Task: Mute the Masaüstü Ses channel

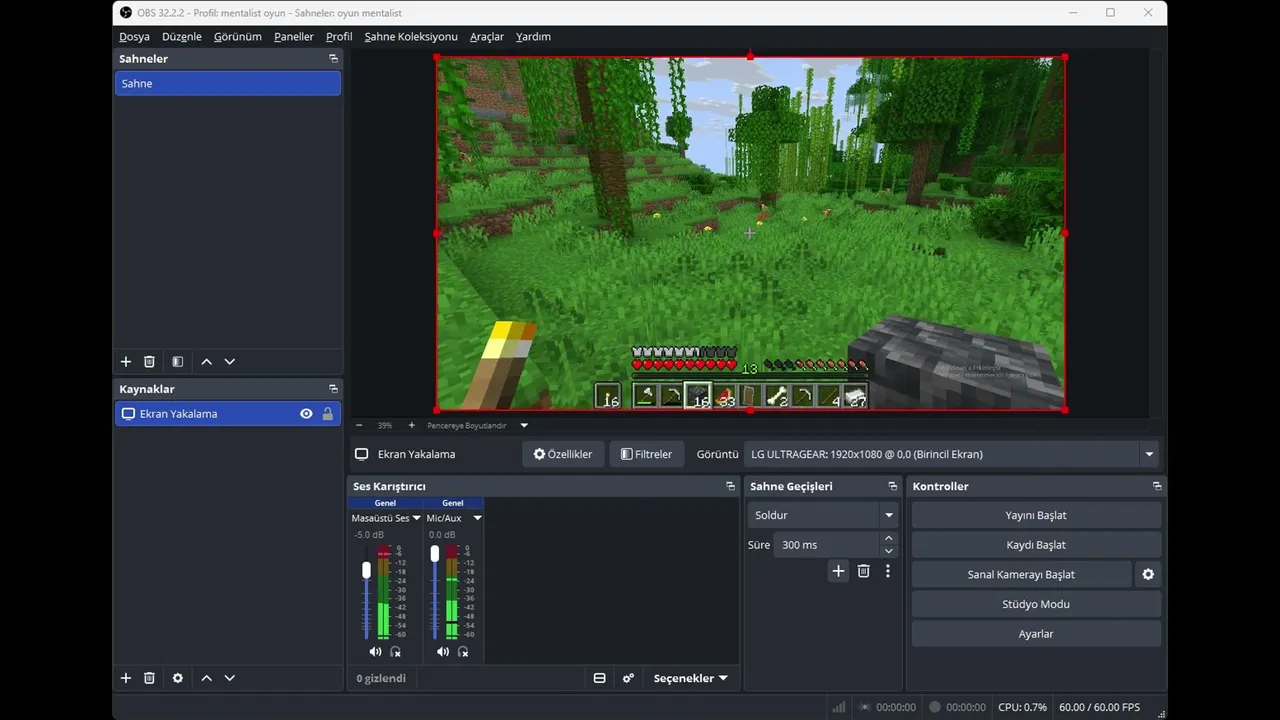Action: tap(375, 652)
